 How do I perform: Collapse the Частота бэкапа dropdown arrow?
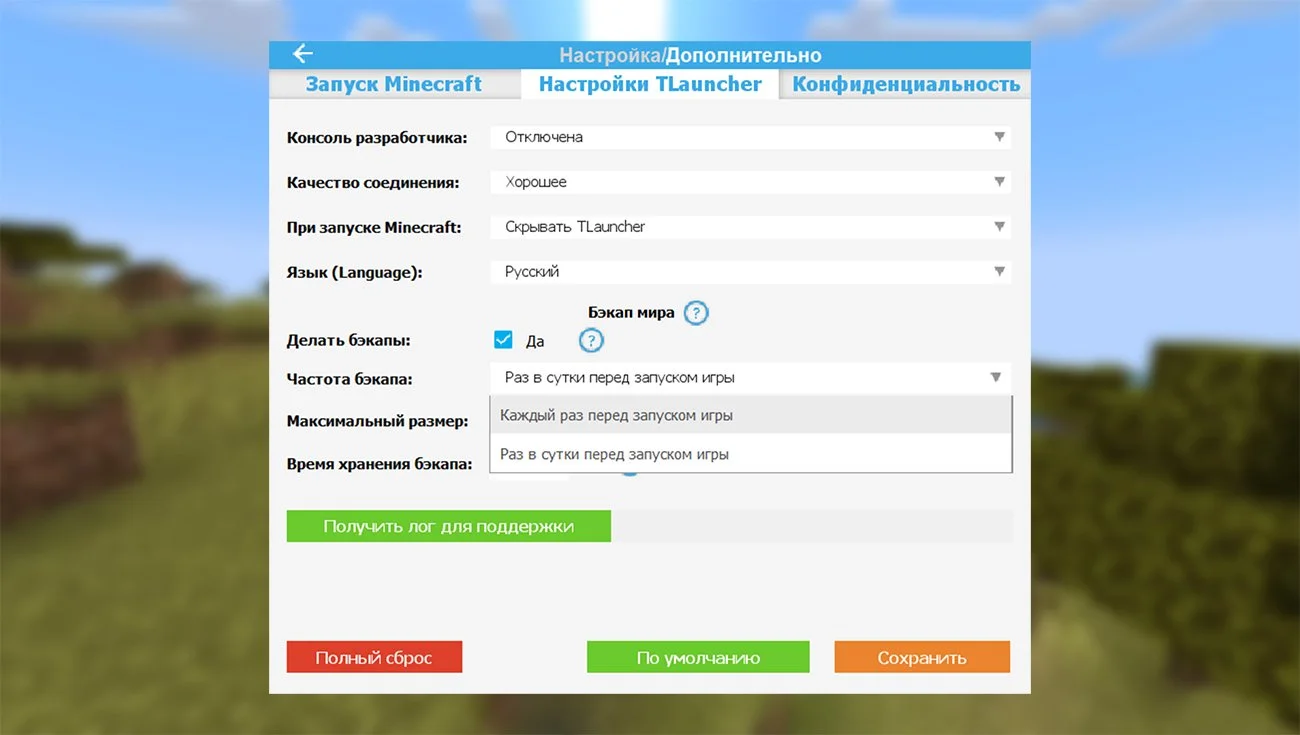[x=996, y=378]
